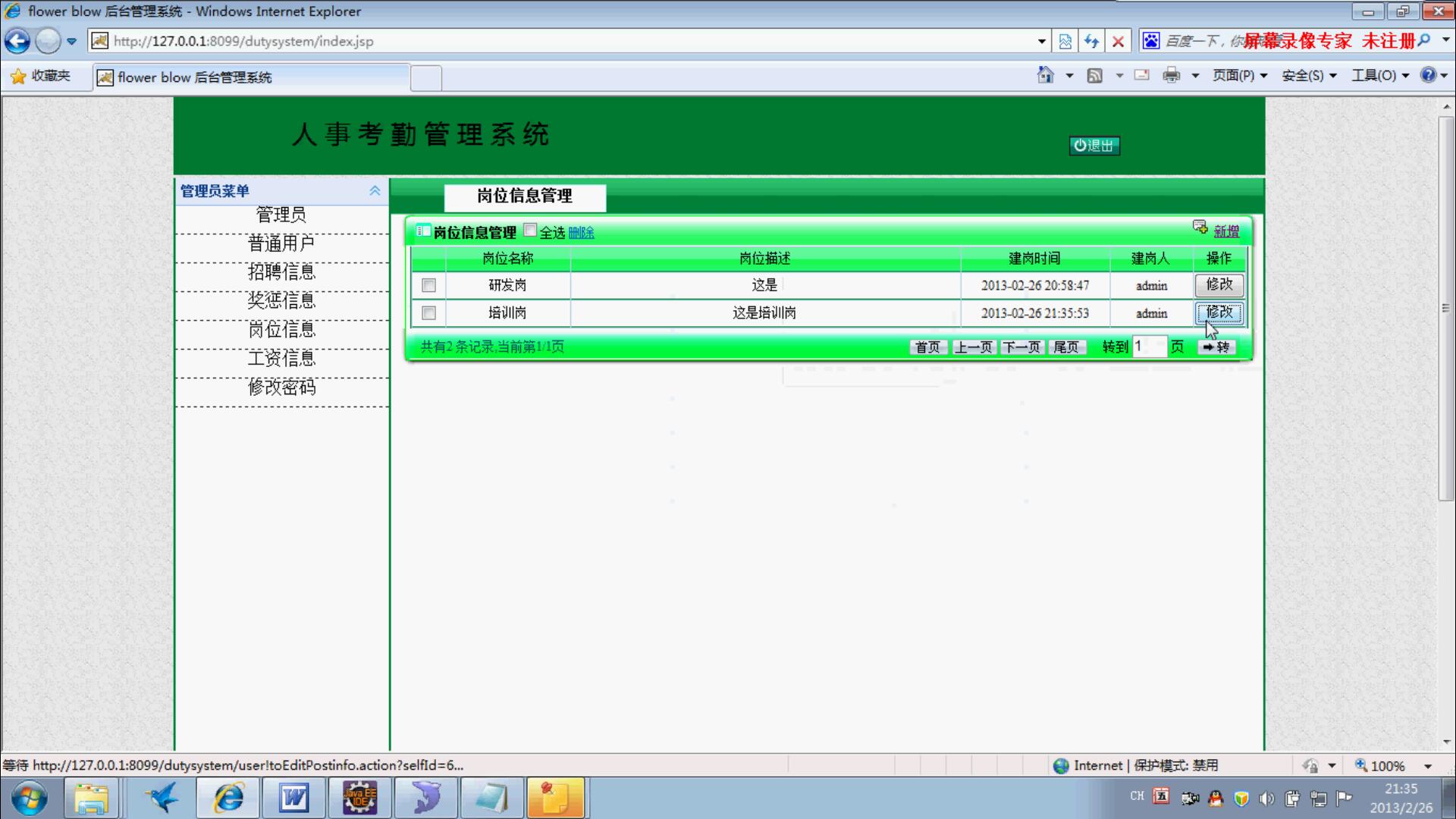Click the 下一页 next page button
The height and width of the screenshot is (819, 1456).
tap(1021, 347)
